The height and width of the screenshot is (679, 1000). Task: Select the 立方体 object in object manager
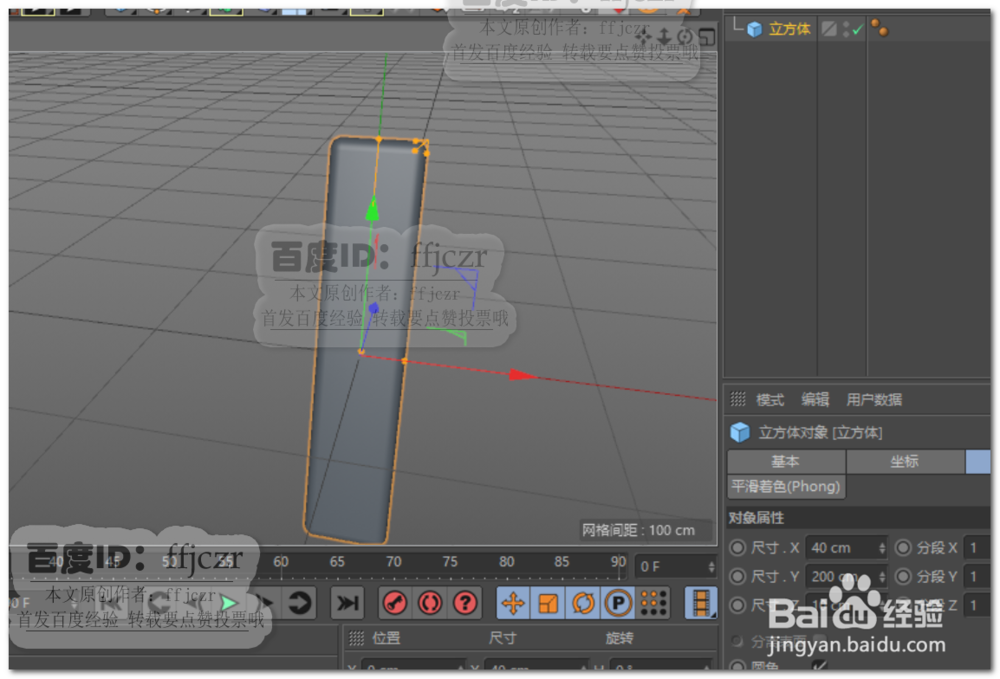tap(789, 29)
